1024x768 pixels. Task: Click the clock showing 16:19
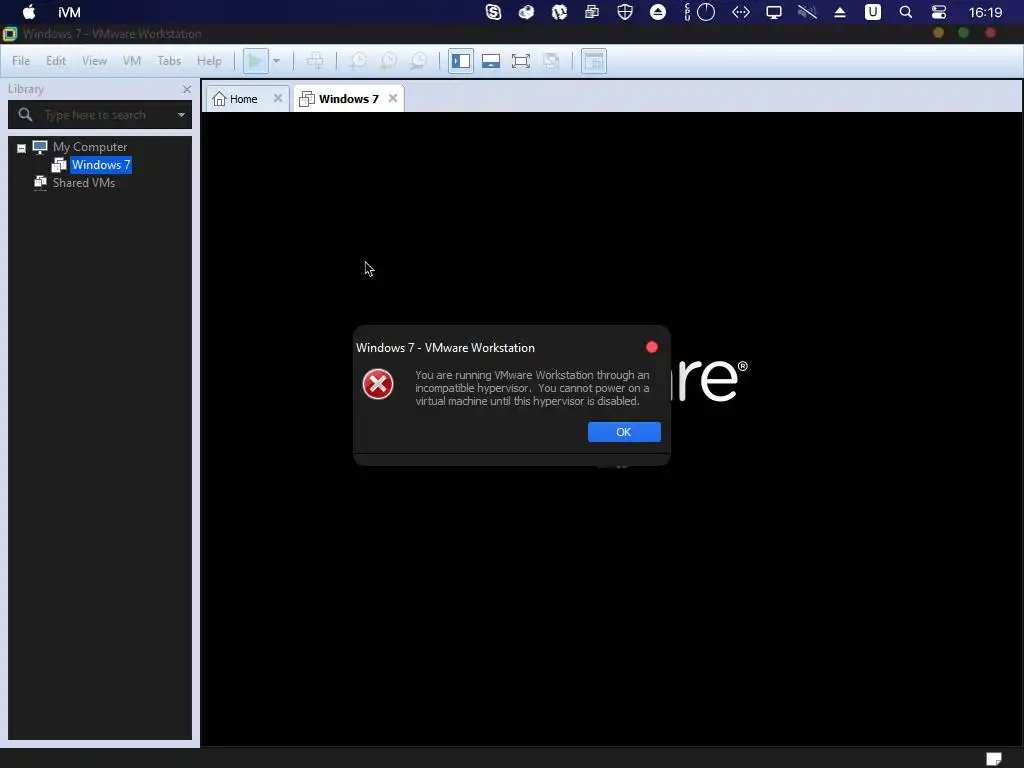coord(985,12)
